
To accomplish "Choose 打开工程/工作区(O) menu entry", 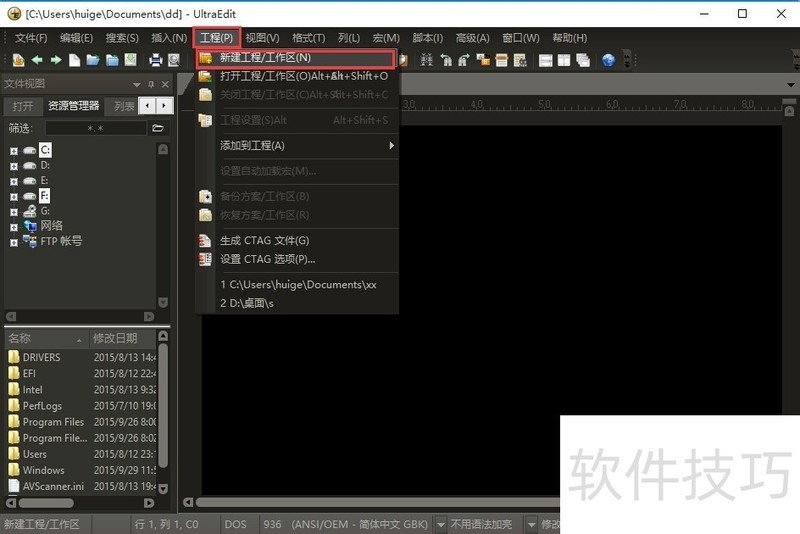I will pyautogui.click(x=296, y=77).
